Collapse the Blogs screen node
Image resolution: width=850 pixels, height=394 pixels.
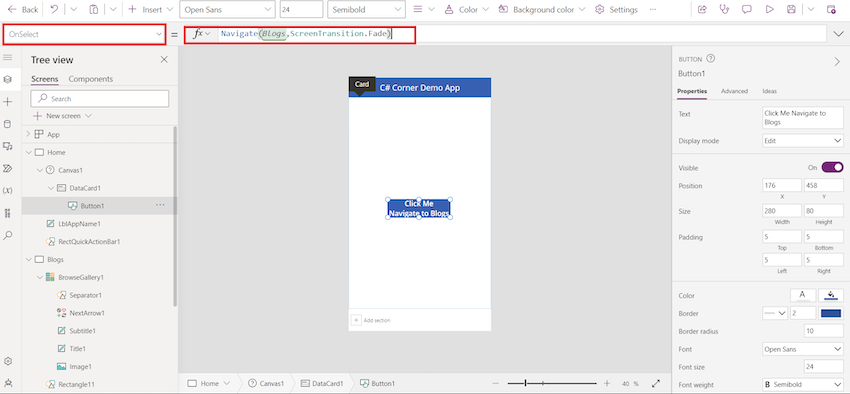coord(29,260)
